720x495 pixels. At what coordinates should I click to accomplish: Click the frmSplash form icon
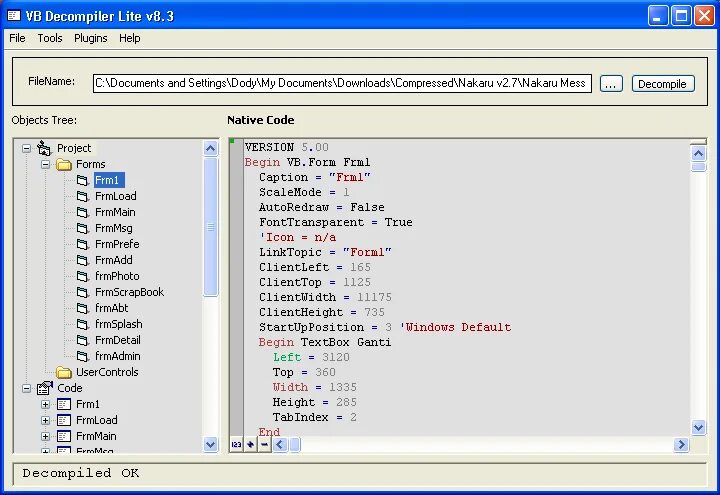(83, 324)
